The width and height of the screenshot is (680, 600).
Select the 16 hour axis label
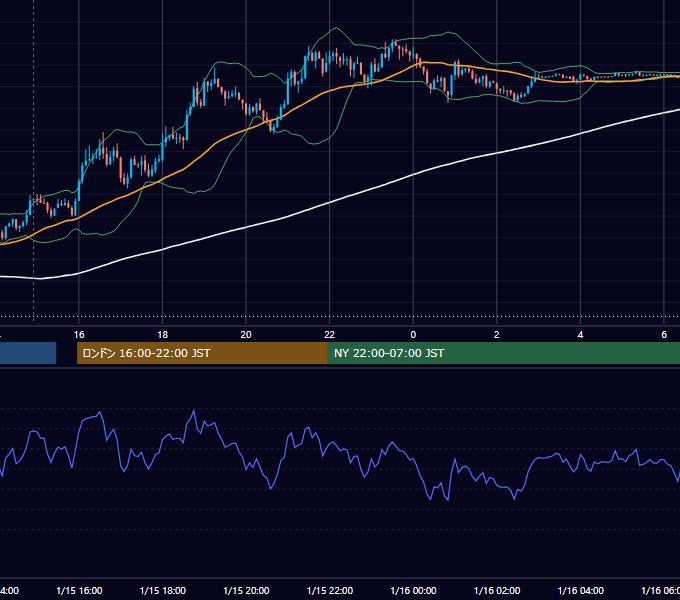pyautogui.click(x=79, y=335)
